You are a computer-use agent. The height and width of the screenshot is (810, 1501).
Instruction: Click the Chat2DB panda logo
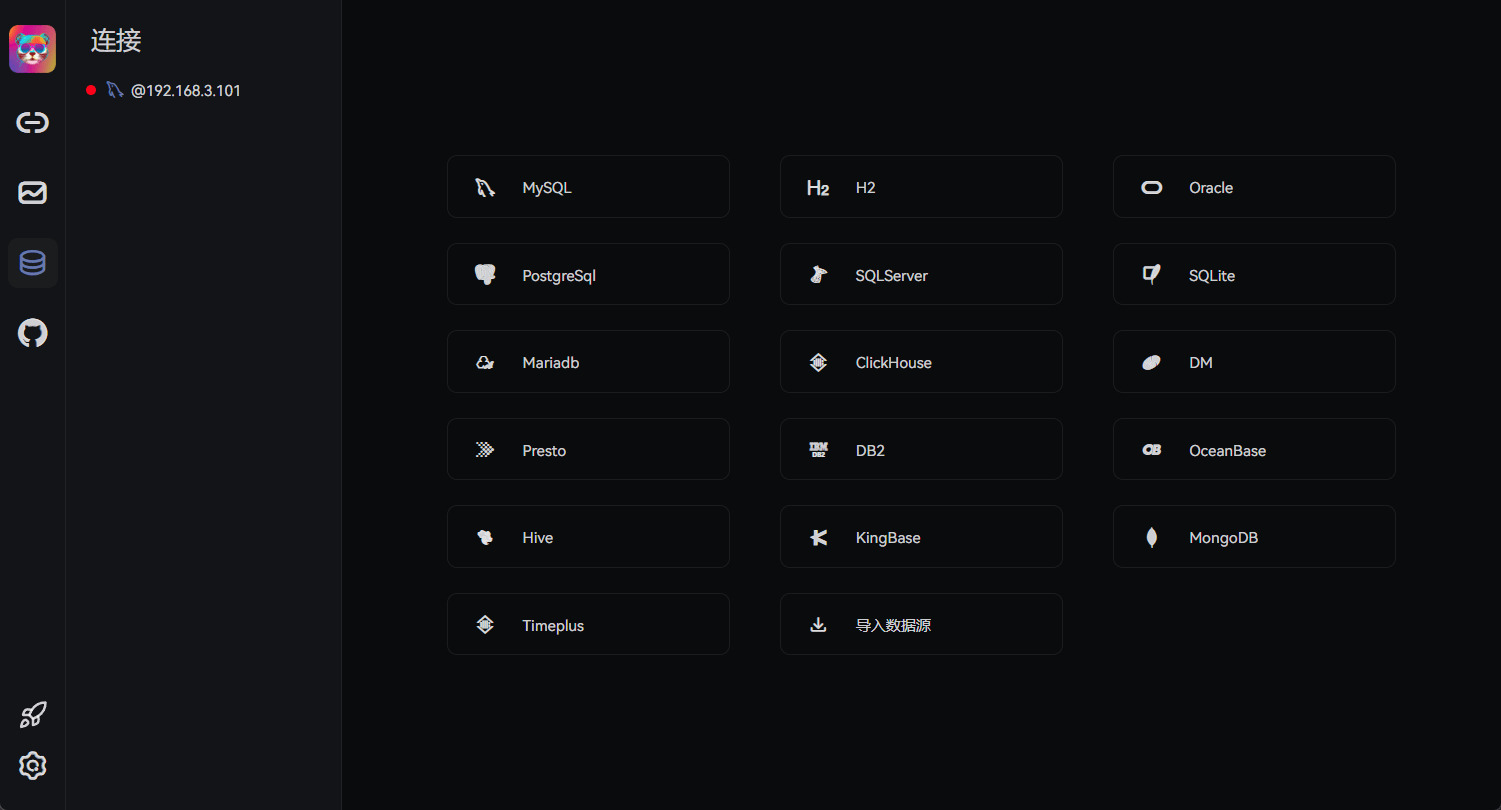(32, 49)
